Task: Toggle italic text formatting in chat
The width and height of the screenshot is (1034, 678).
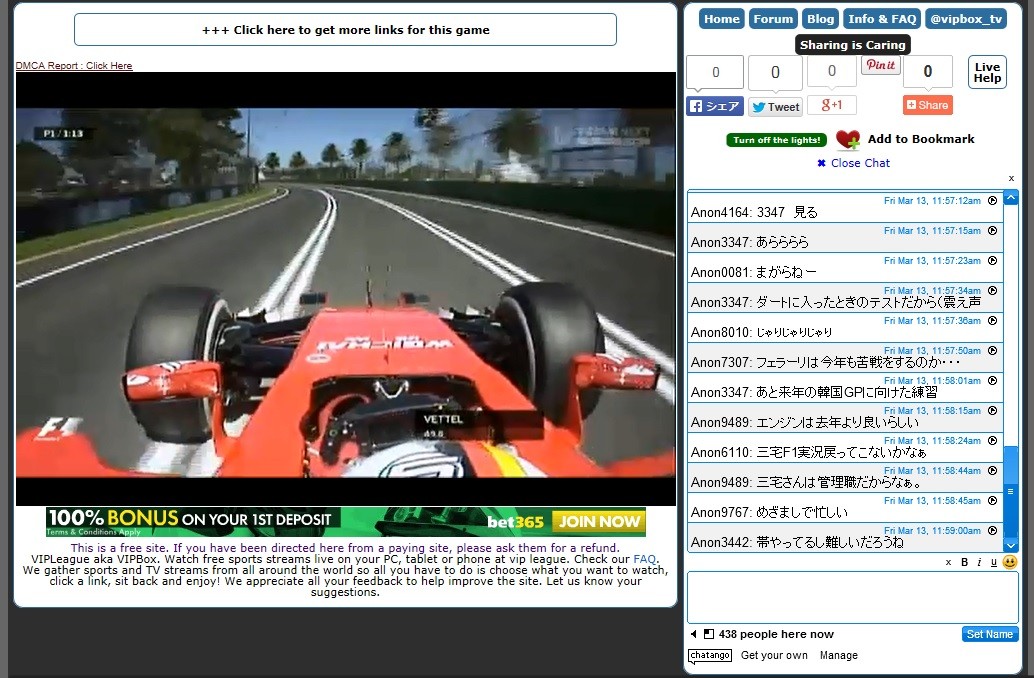Action: (x=979, y=563)
